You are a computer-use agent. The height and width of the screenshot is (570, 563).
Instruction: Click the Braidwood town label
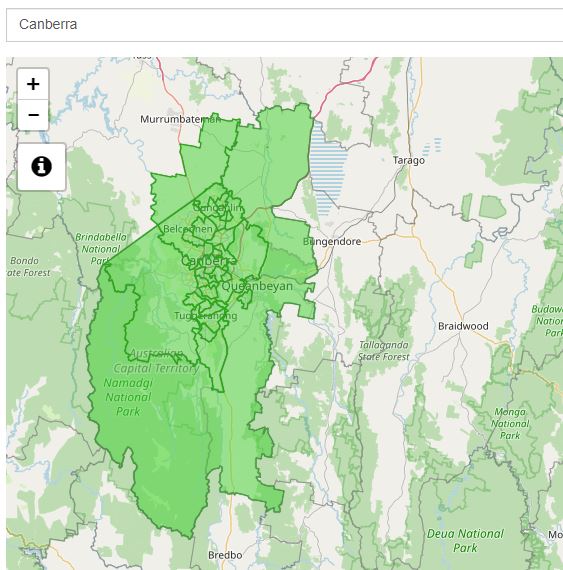pyautogui.click(x=463, y=326)
